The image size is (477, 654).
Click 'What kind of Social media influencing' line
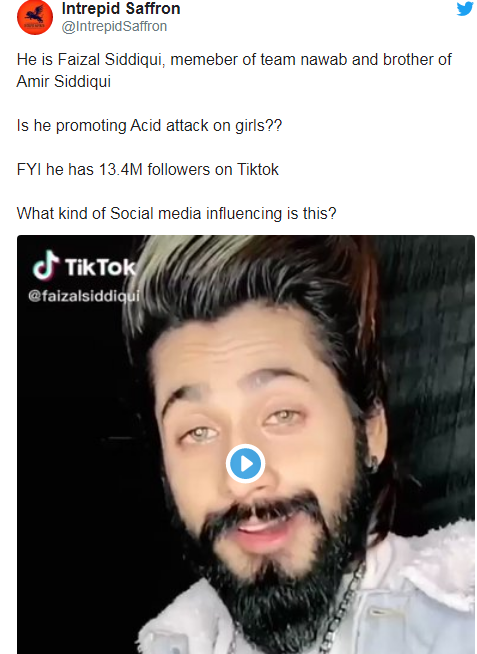176,214
